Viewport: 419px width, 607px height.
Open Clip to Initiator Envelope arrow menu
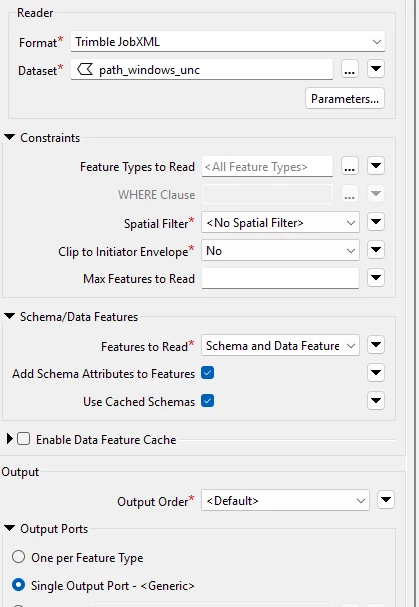(376, 250)
